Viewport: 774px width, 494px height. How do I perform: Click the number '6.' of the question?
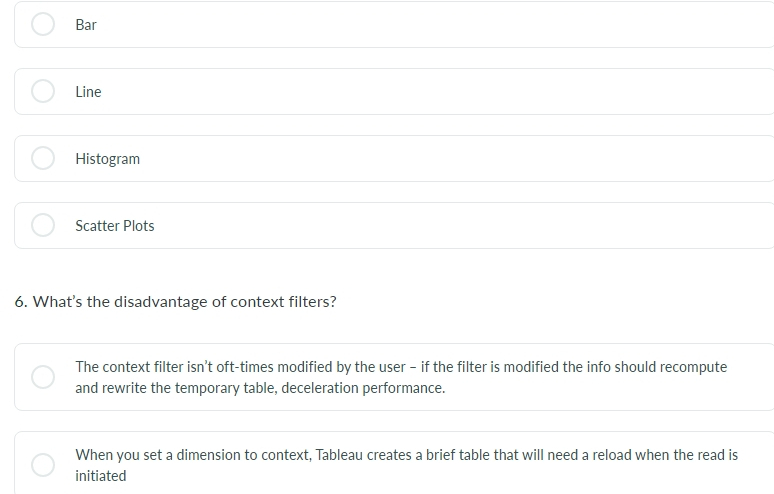coord(21,302)
